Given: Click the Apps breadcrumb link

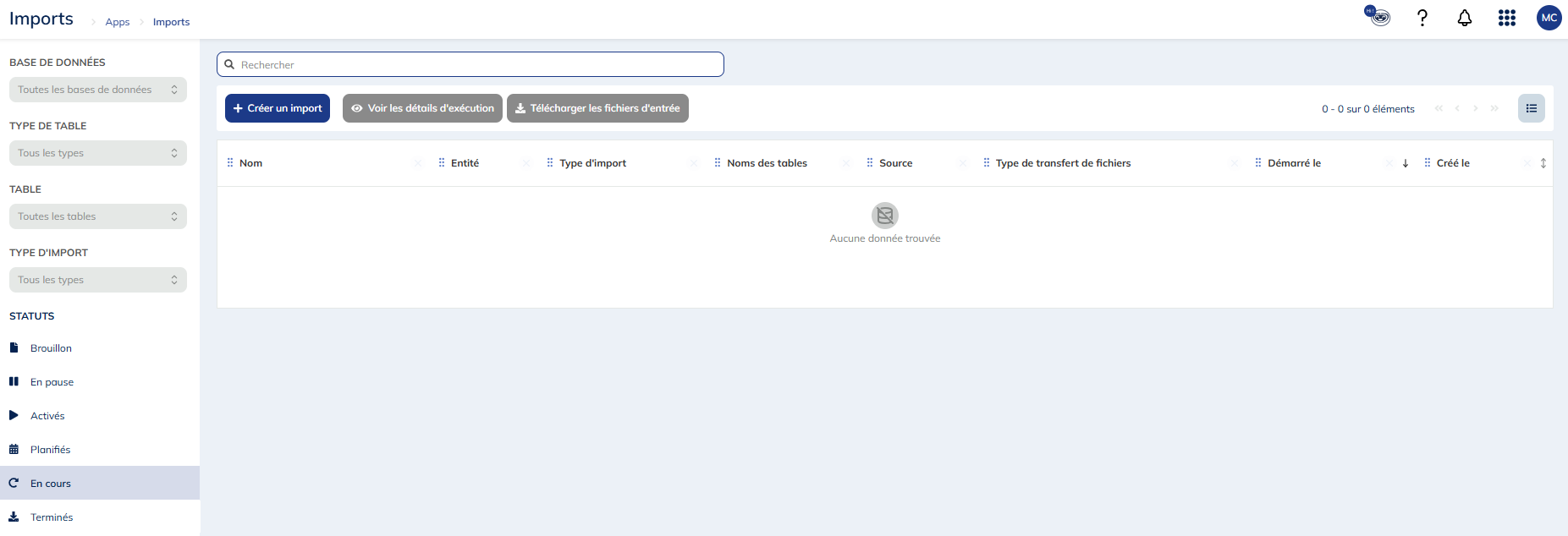Looking at the screenshot, I should point(118,22).
